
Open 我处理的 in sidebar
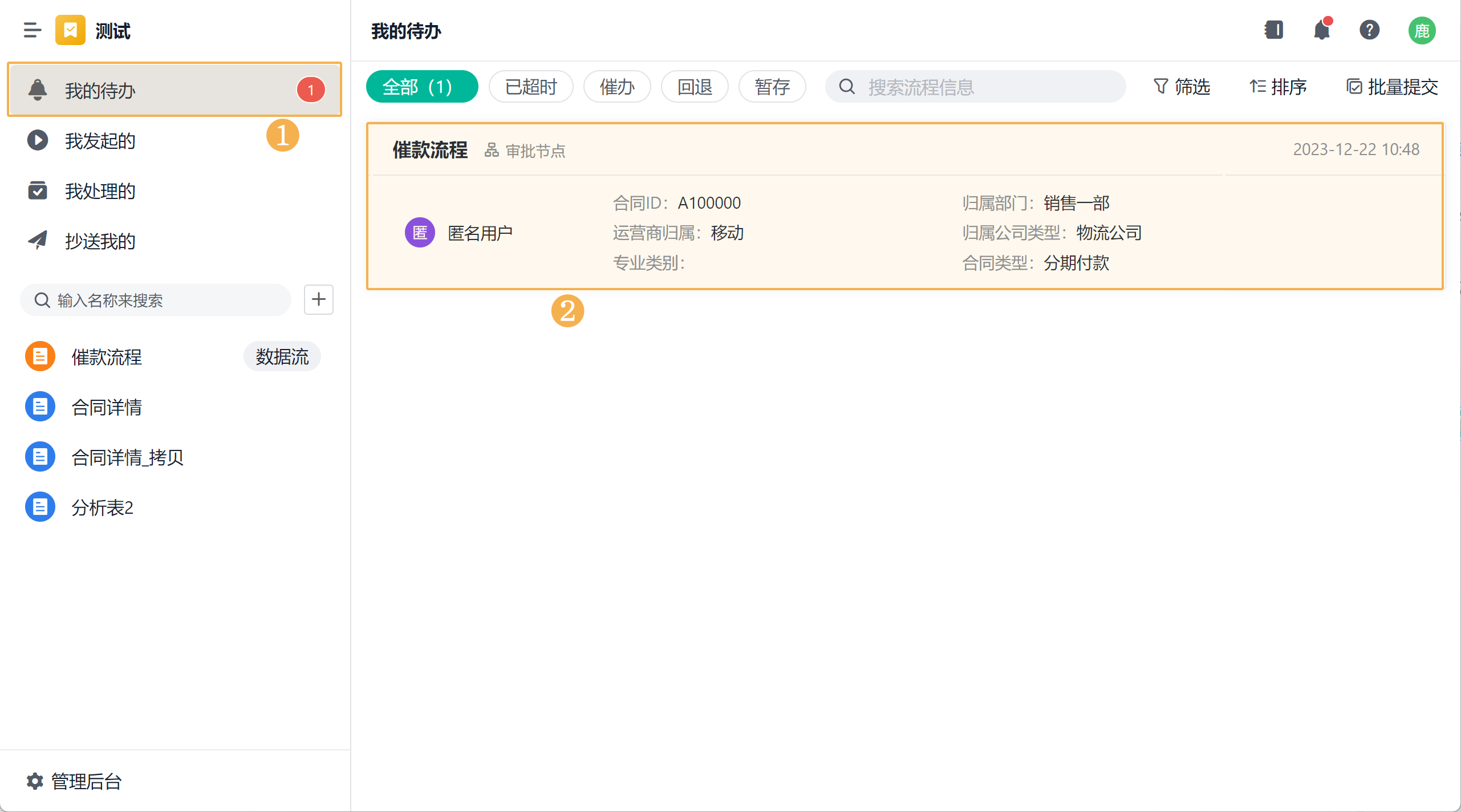100,190
